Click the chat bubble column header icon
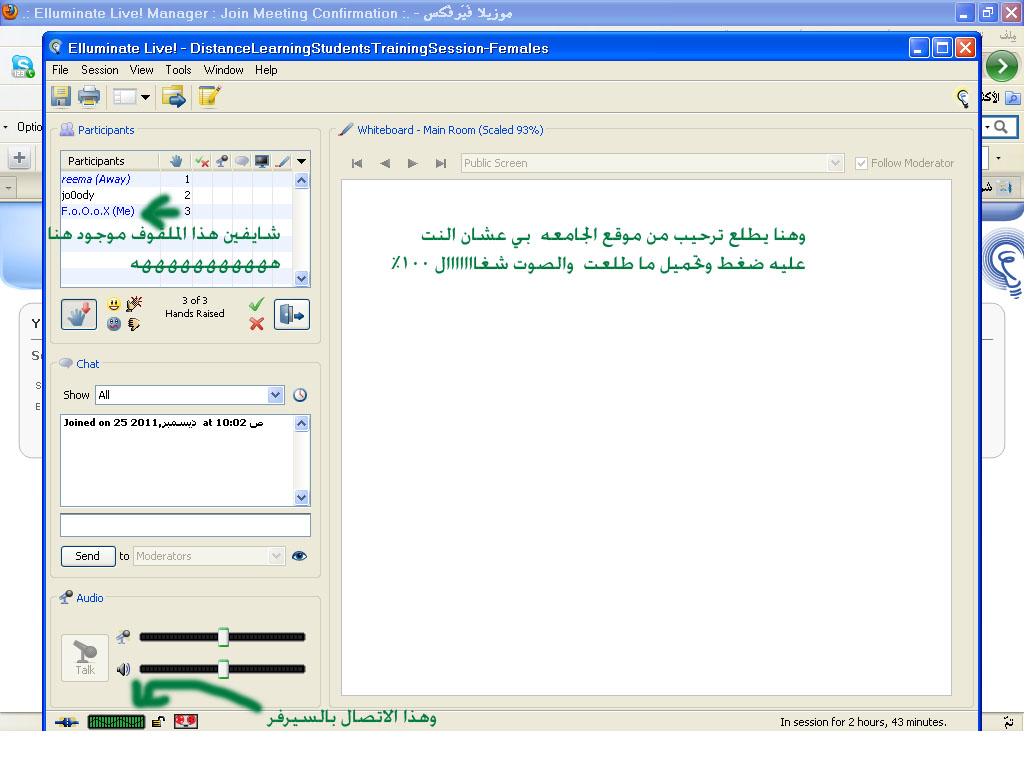This screenshot has width=1024, height=768. pos(242,161)
